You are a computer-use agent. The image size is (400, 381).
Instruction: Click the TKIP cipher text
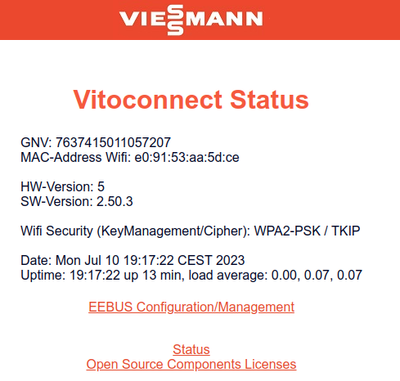click(x=346, y=231)
